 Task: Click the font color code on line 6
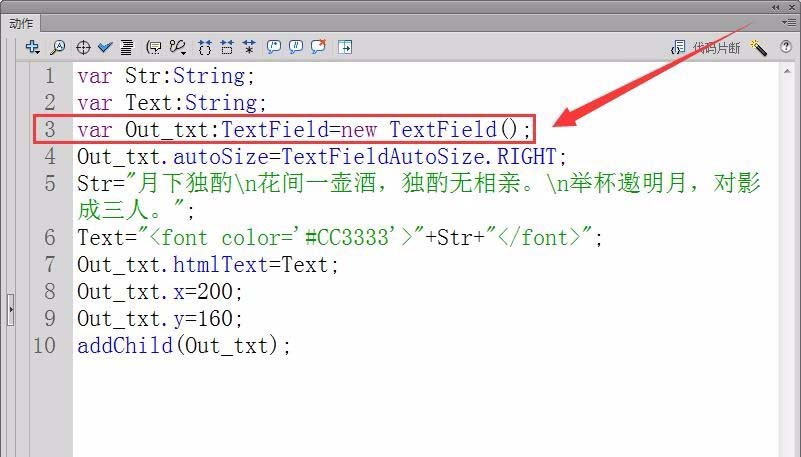click(340, 237)
